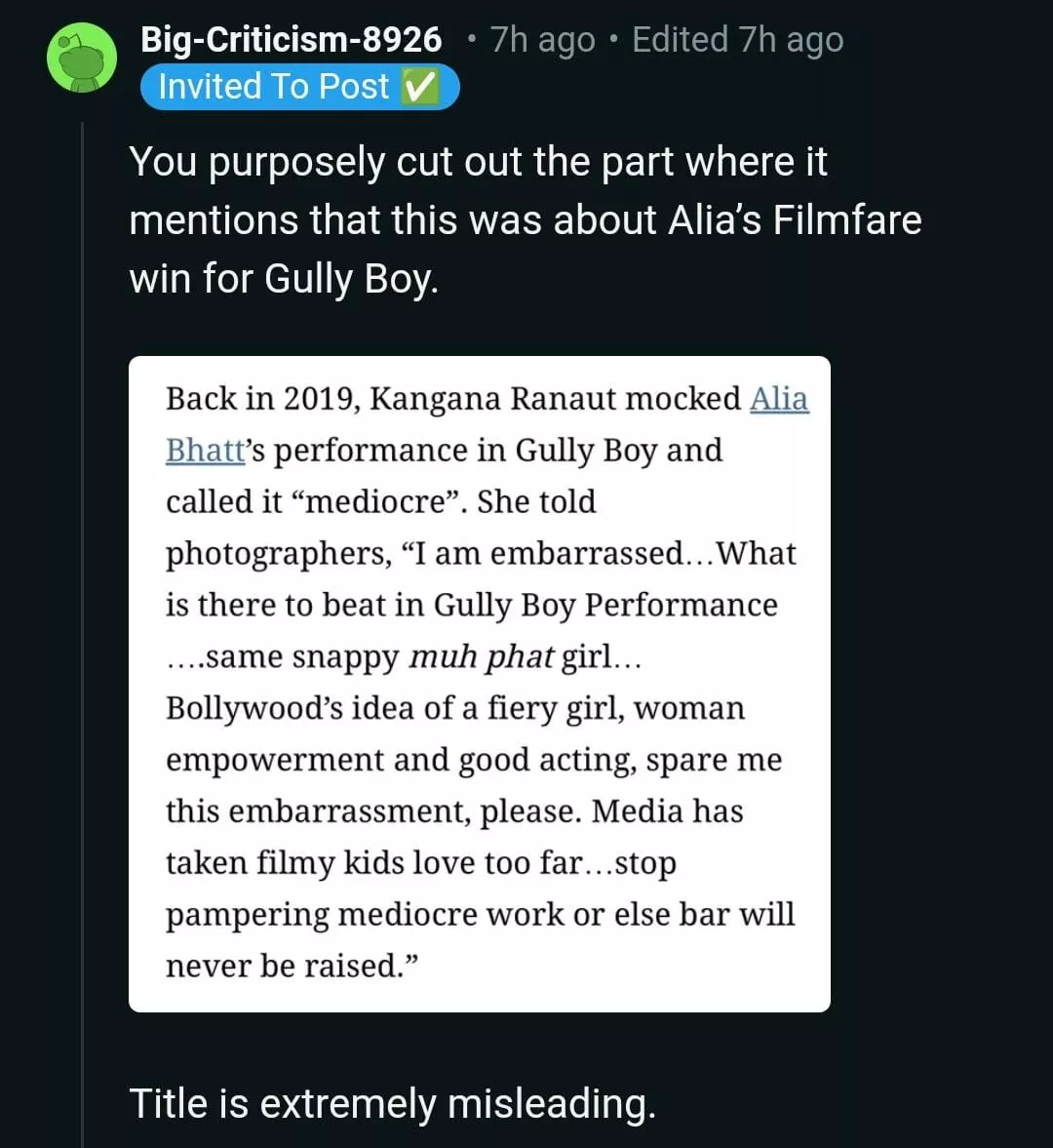Click the green Snoo avatar icon
The width and height of the screenshot is (1053, 1148).
(x=82, y=59)
